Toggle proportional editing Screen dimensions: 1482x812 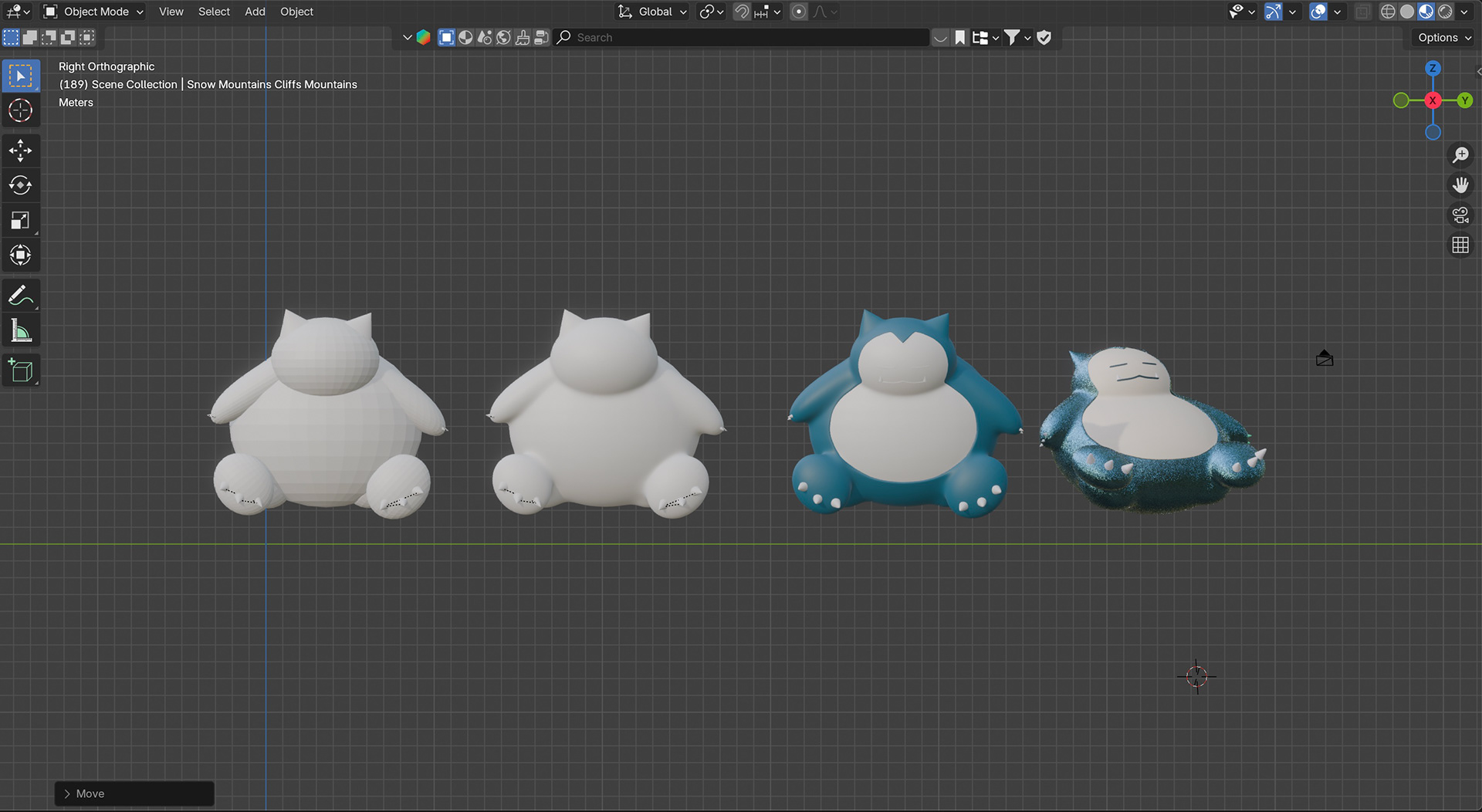pos(799,12)
